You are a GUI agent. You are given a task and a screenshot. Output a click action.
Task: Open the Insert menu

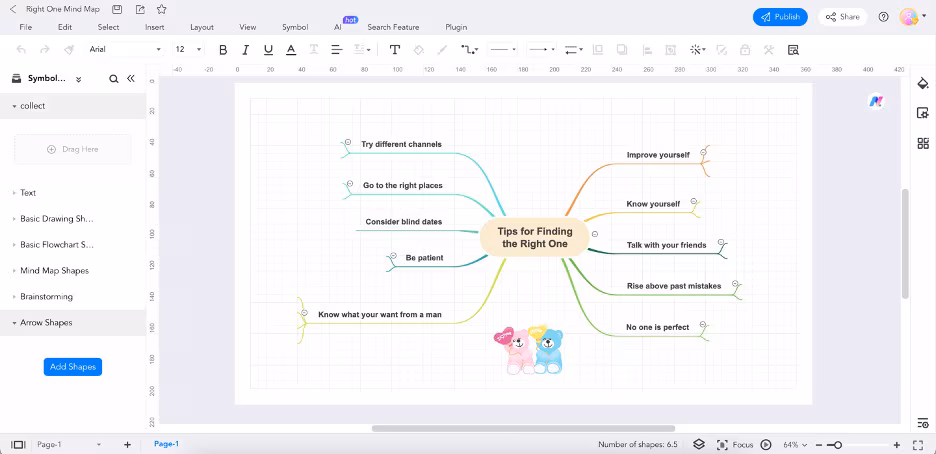point(155,27)
